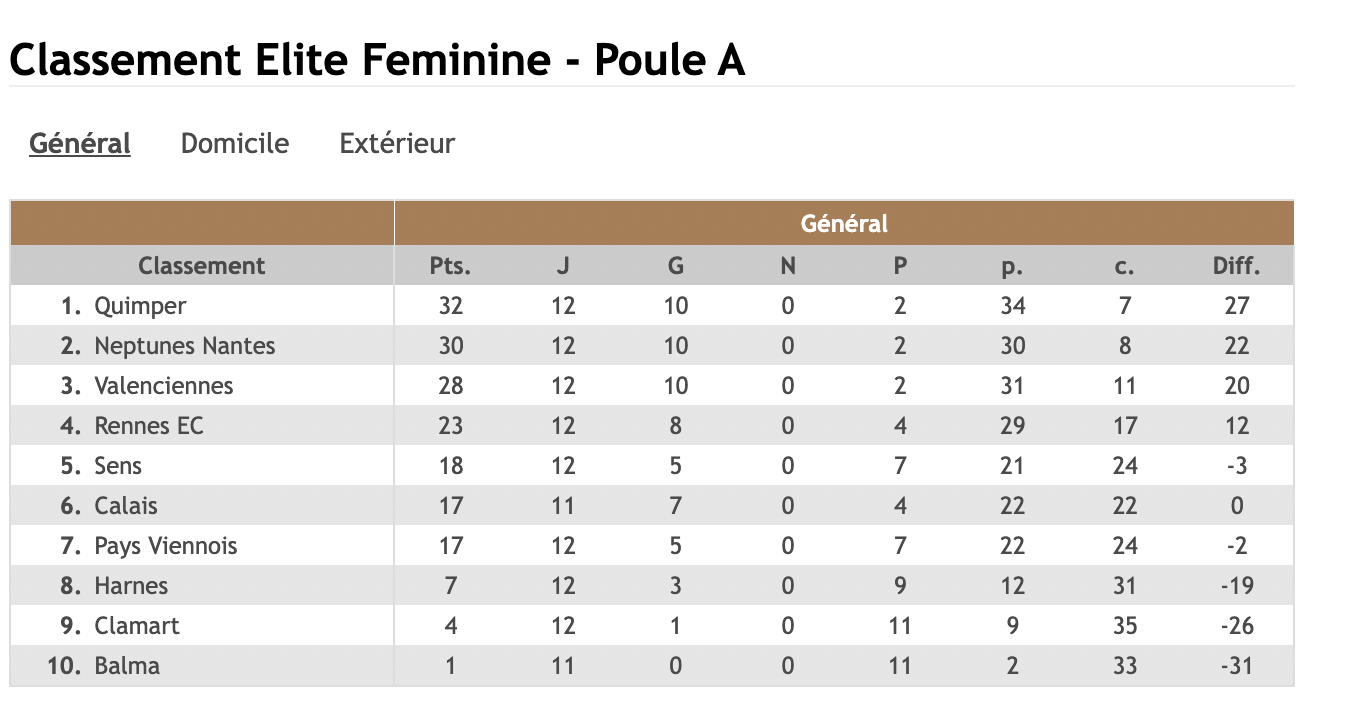Screen dimensions: 1348x710
Task: Select the Extérieur tab
Action: pos(397,144)
